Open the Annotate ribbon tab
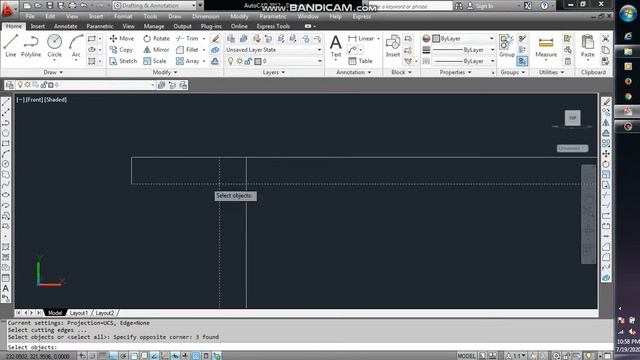Viewport: 640px width, 360px height. (x=65, y=26)
